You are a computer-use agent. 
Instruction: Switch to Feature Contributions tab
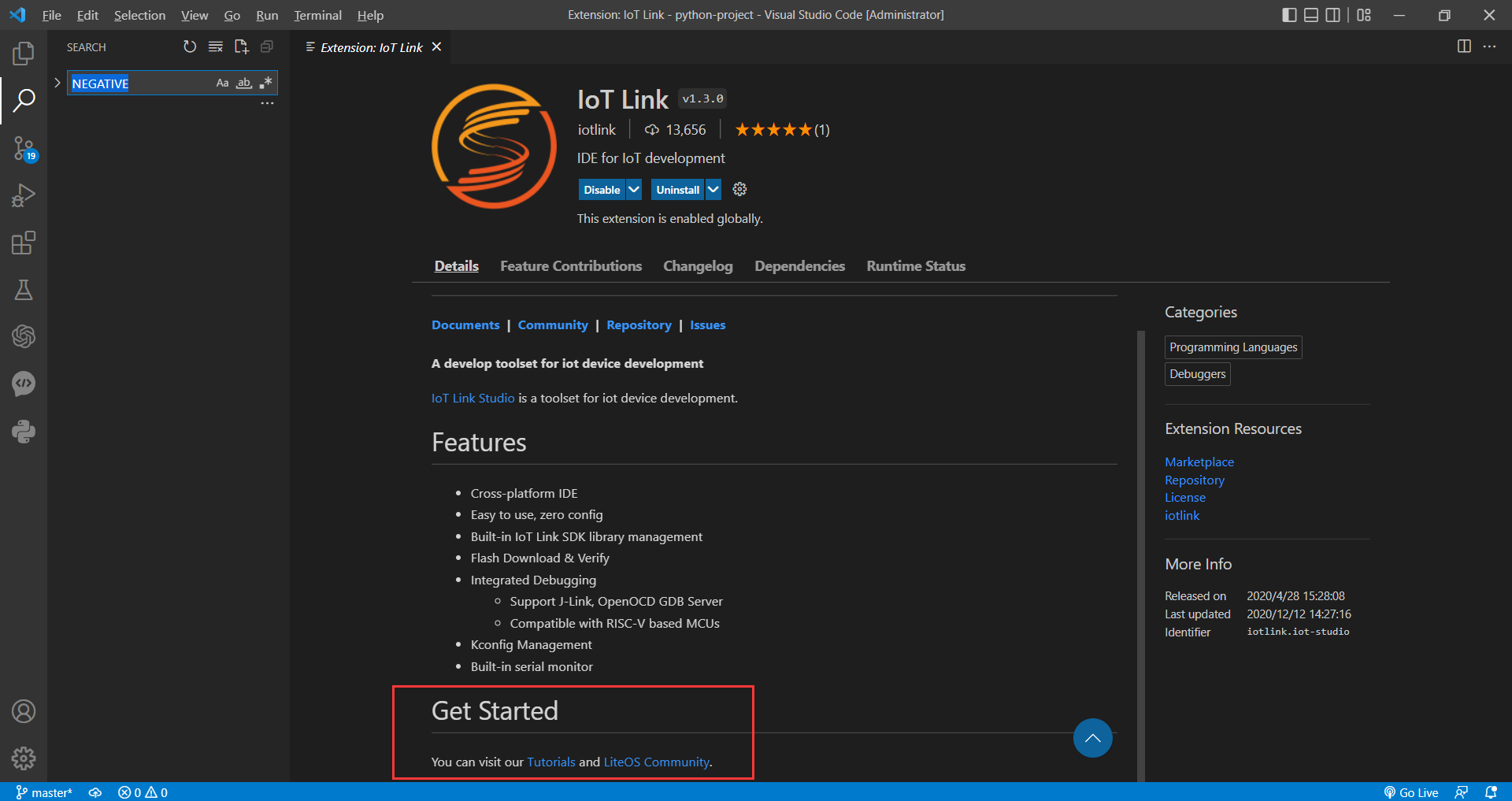coord(571,266)
